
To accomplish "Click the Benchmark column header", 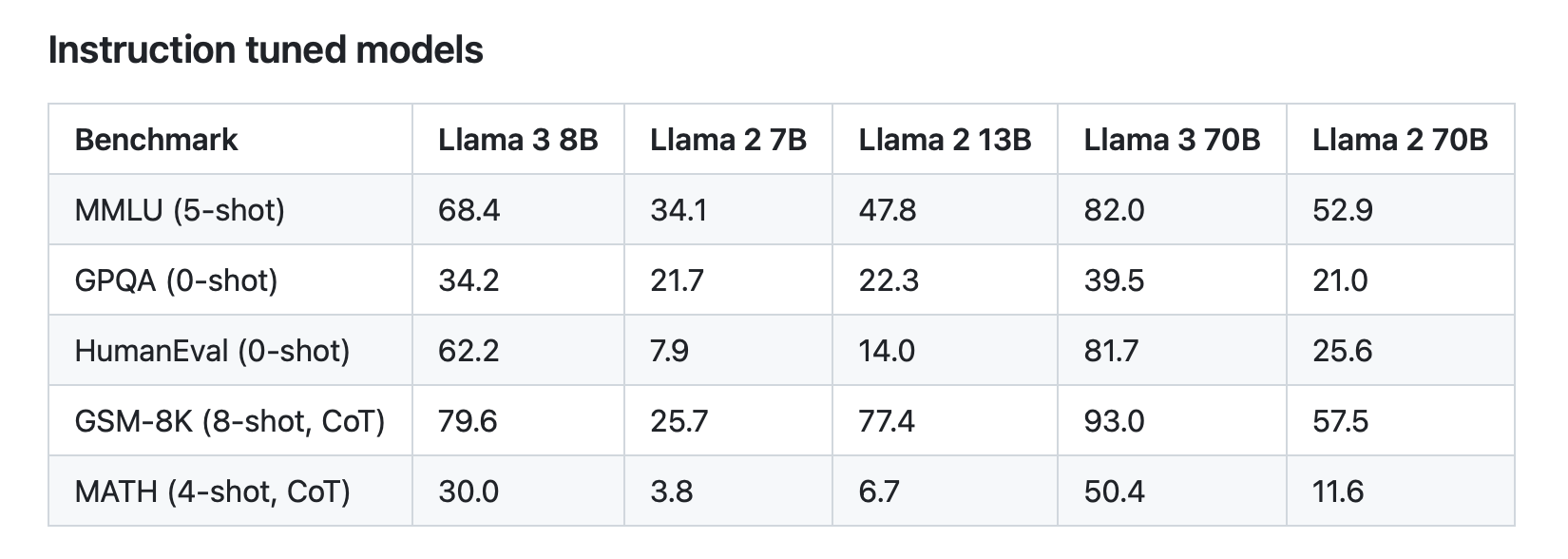I will [x=156, y=140].
